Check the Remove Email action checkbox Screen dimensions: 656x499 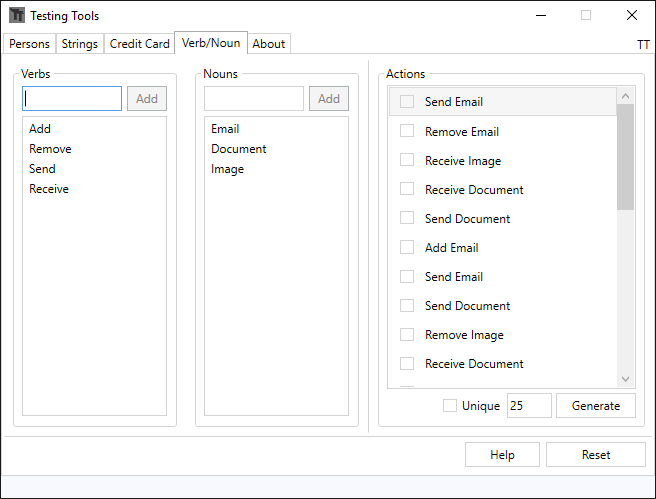coord(407,131)
